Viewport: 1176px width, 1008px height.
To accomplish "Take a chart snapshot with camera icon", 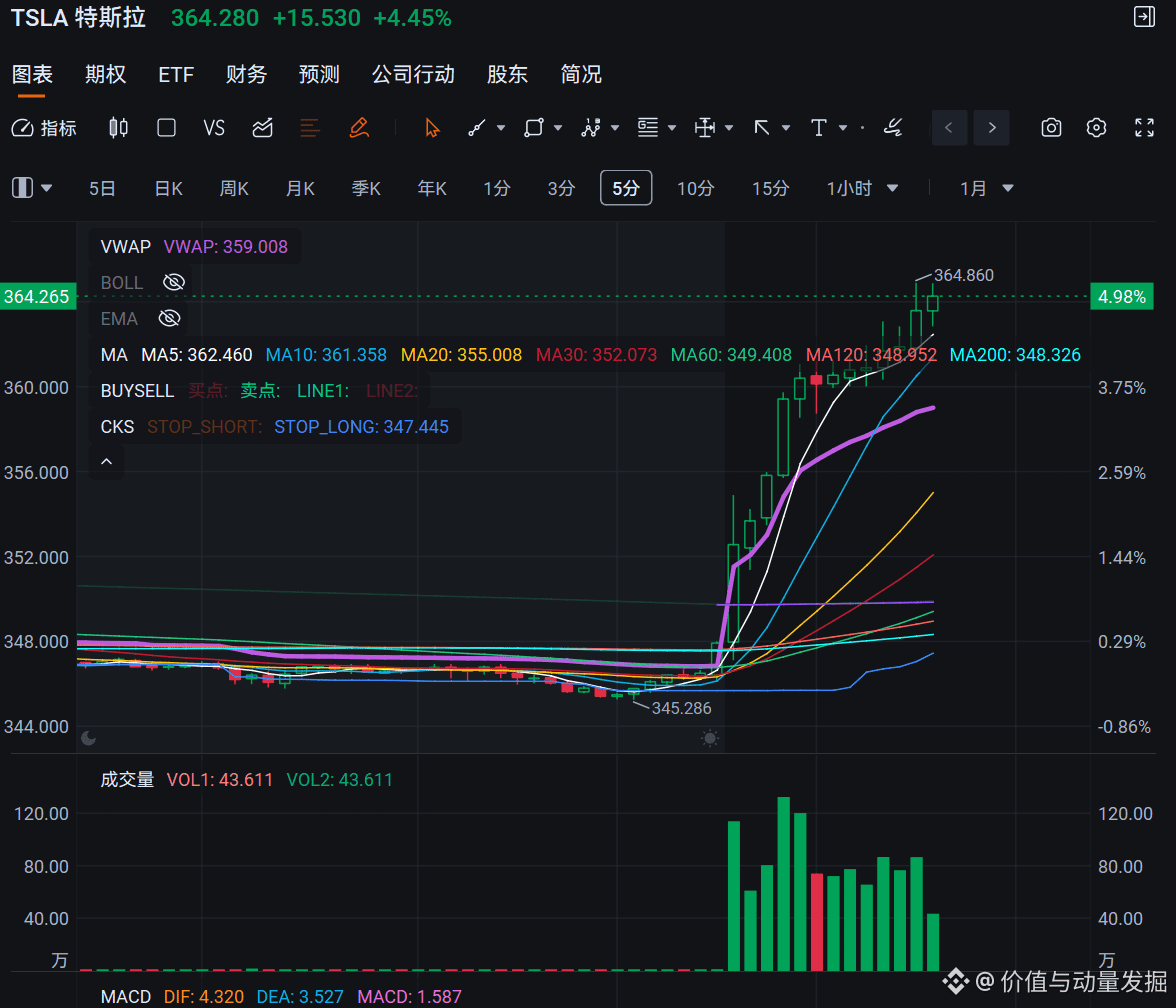I will coord(1052,128).
